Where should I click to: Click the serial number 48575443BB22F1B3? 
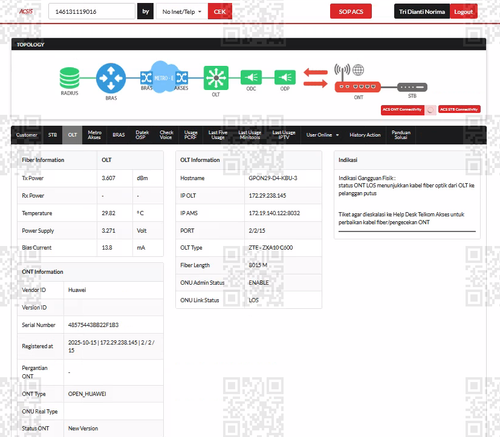pyautogui.click(x=93, y=325)
